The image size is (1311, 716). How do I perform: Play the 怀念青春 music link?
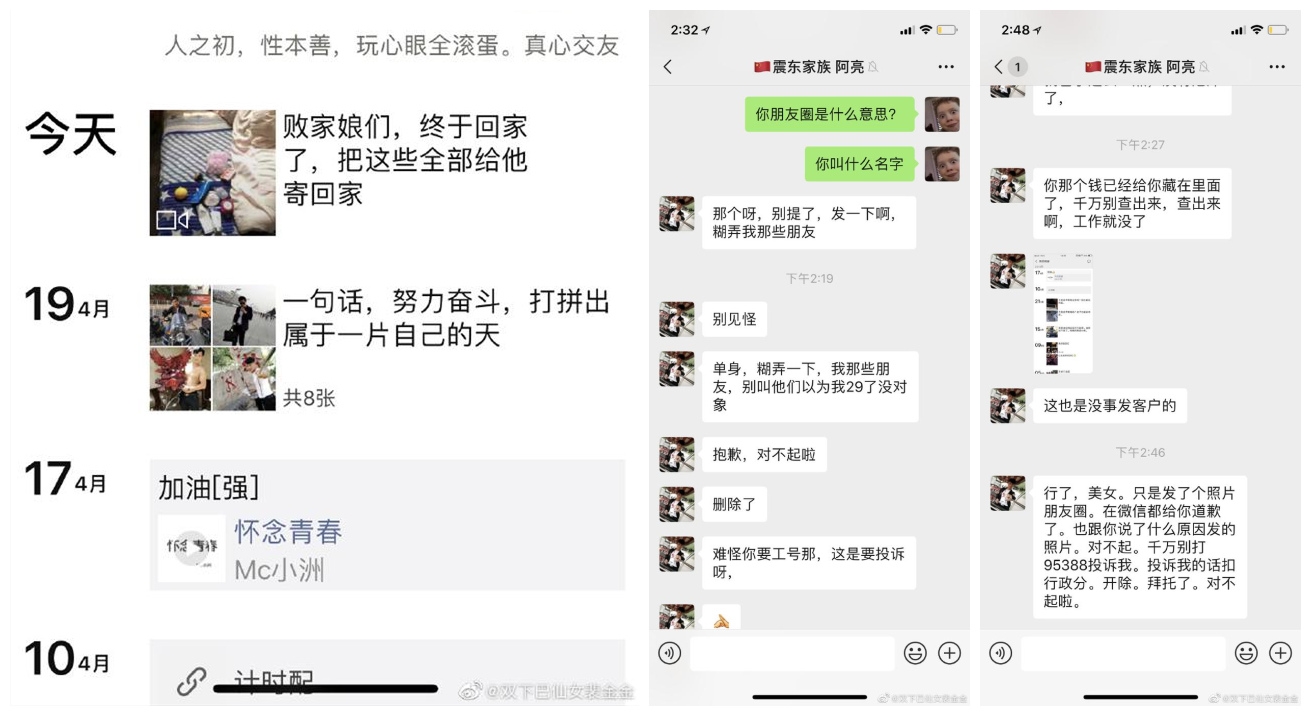coord(191,548)
